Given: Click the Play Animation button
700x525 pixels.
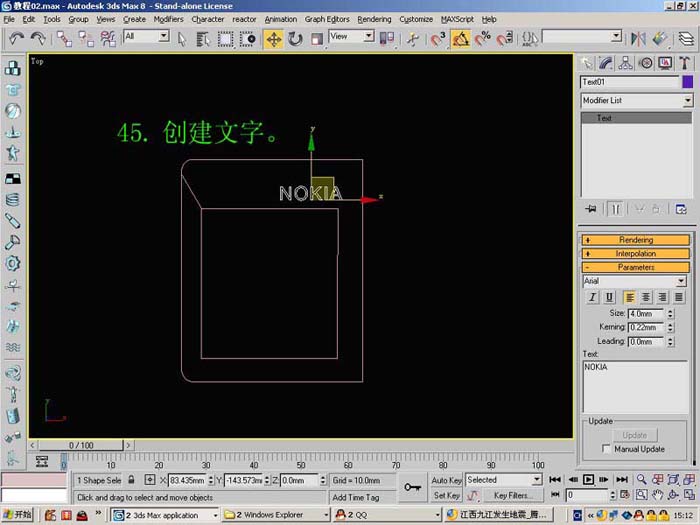Looking at the screenshot, I should [x=588, y=480].
